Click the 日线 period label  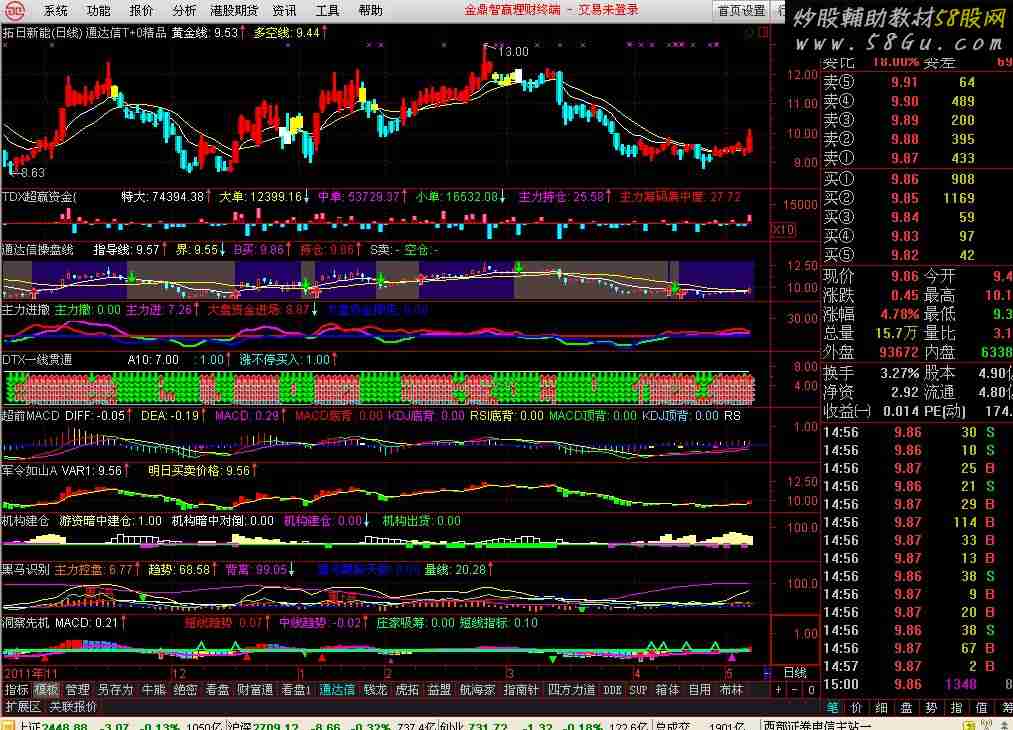coord(795,673)
